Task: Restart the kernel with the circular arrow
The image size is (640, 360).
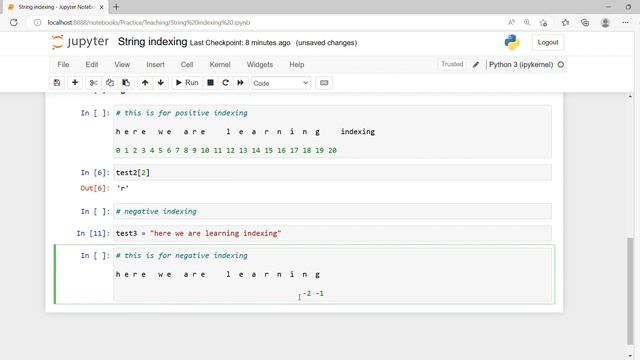Action: pyautogui.click(x=225, y=83)
